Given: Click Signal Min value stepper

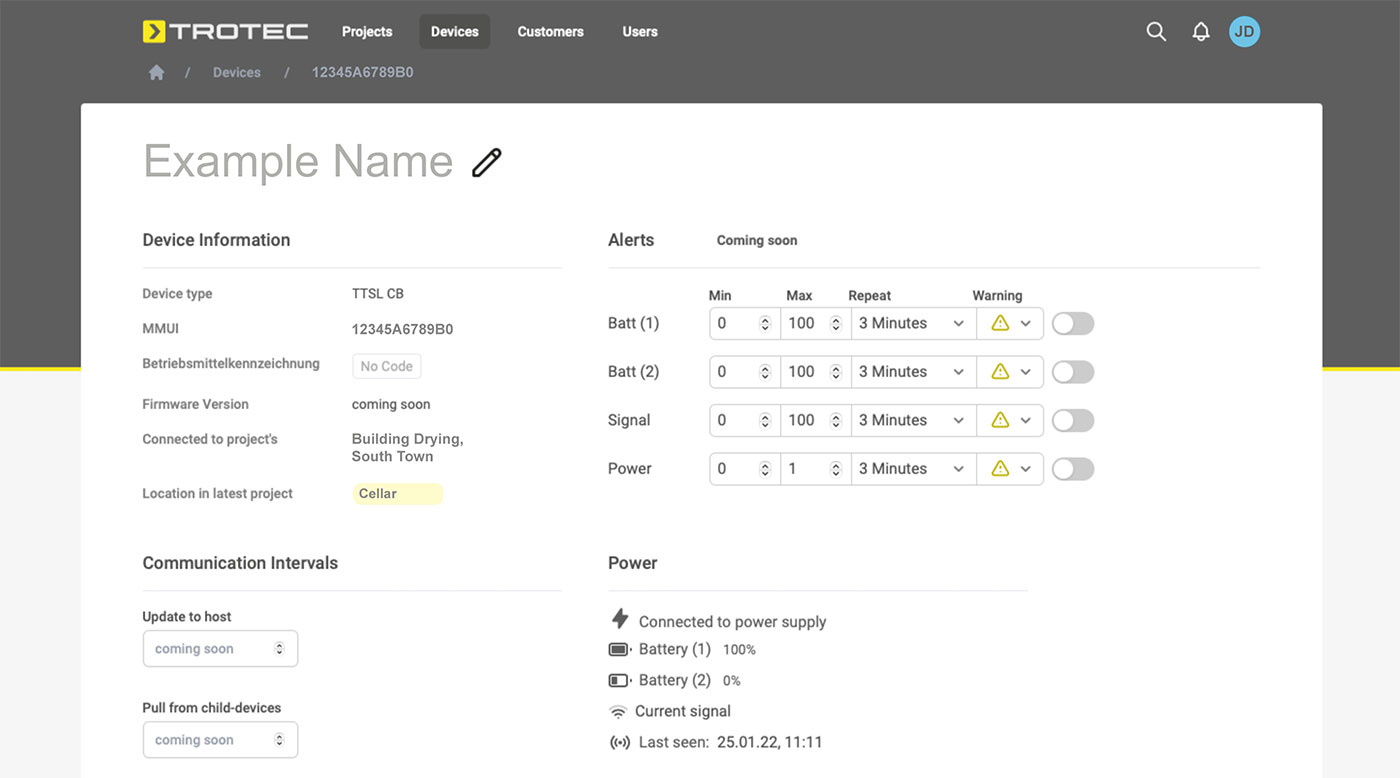Looking at the screenshot, I should 765,420.
